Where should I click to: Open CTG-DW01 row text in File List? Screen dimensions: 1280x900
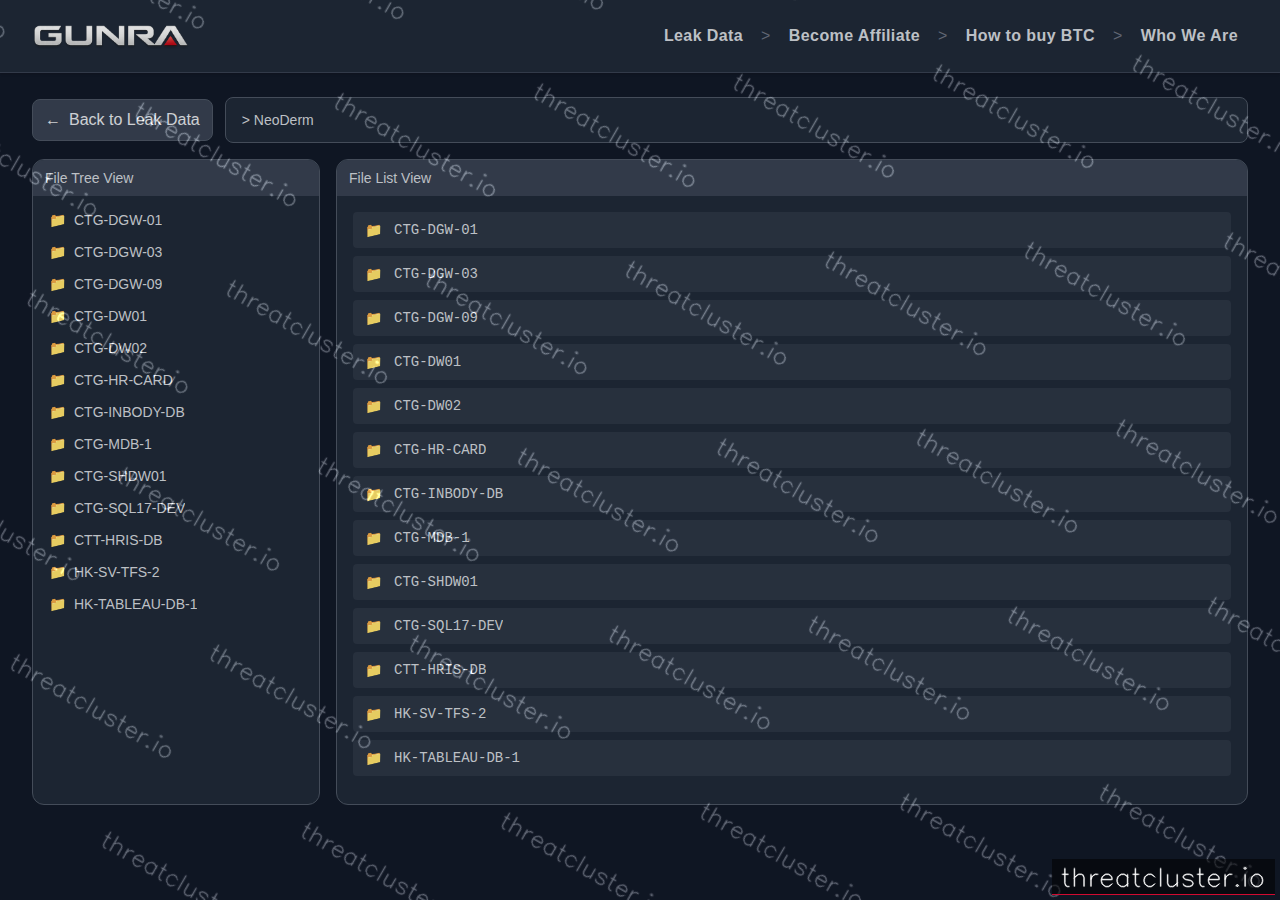tap(427, 362)
